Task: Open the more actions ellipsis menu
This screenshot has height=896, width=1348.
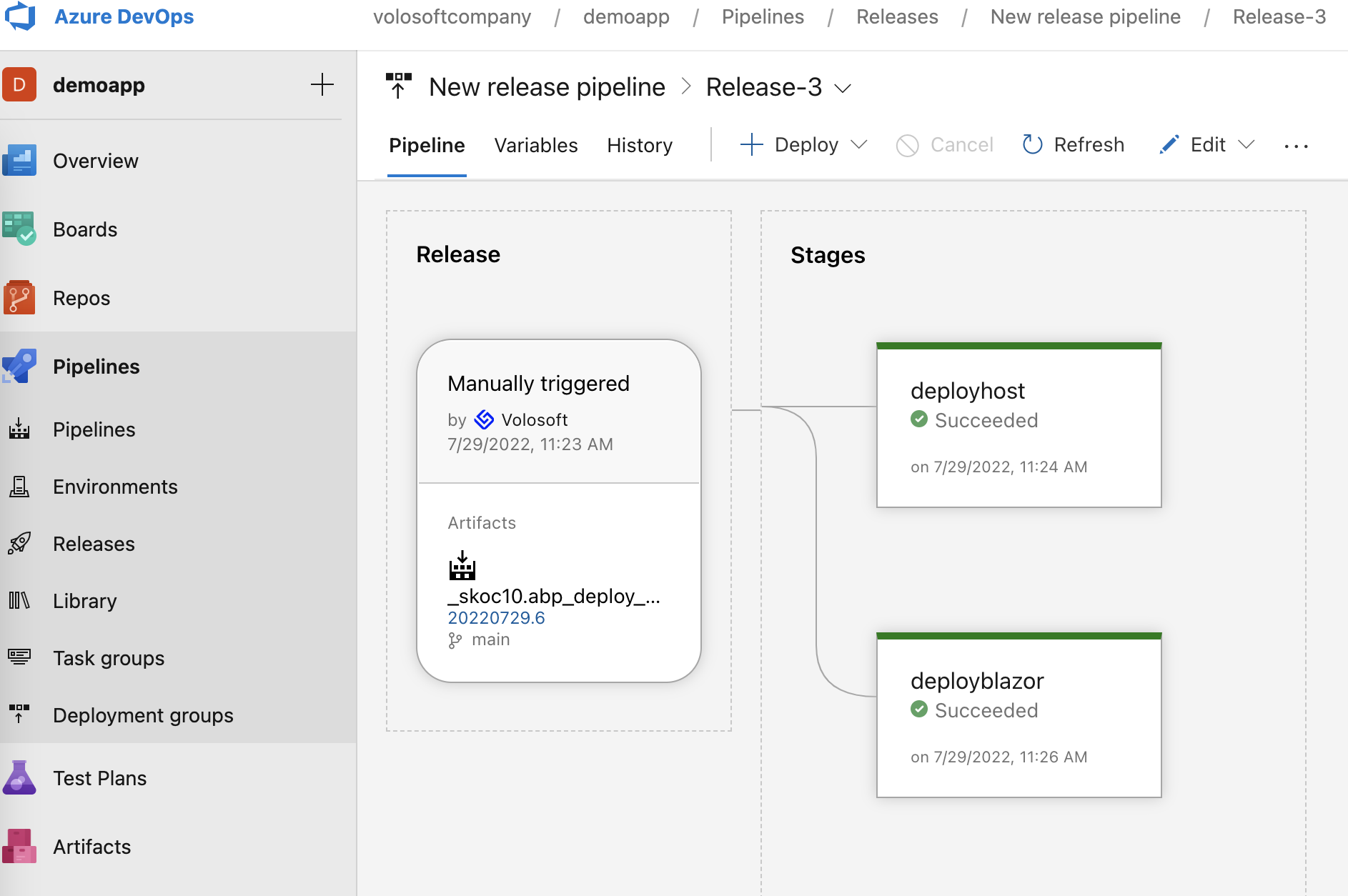Action: pos(1296,146)
